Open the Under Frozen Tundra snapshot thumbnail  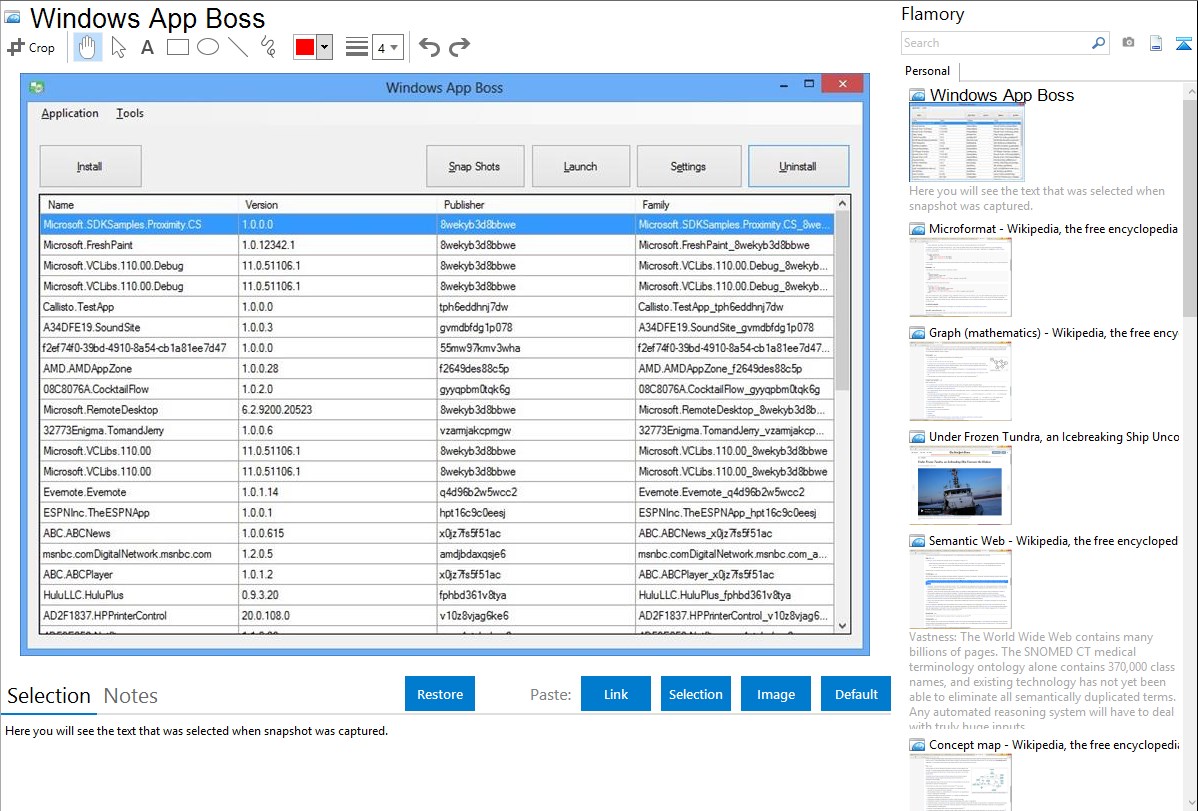pyautogui.click(x=960, y=485)
